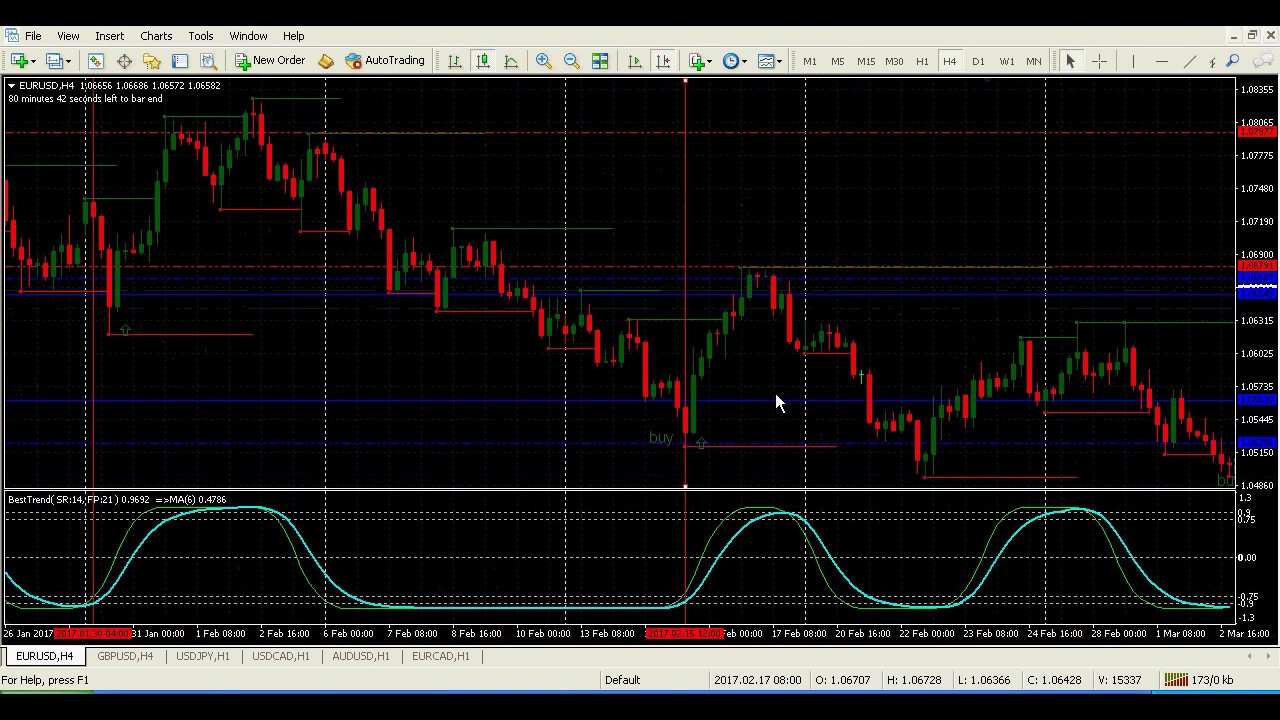Switch chart to line chart icon
Viewport: 1280px width, 720px height.
click(x=511, y=61)
